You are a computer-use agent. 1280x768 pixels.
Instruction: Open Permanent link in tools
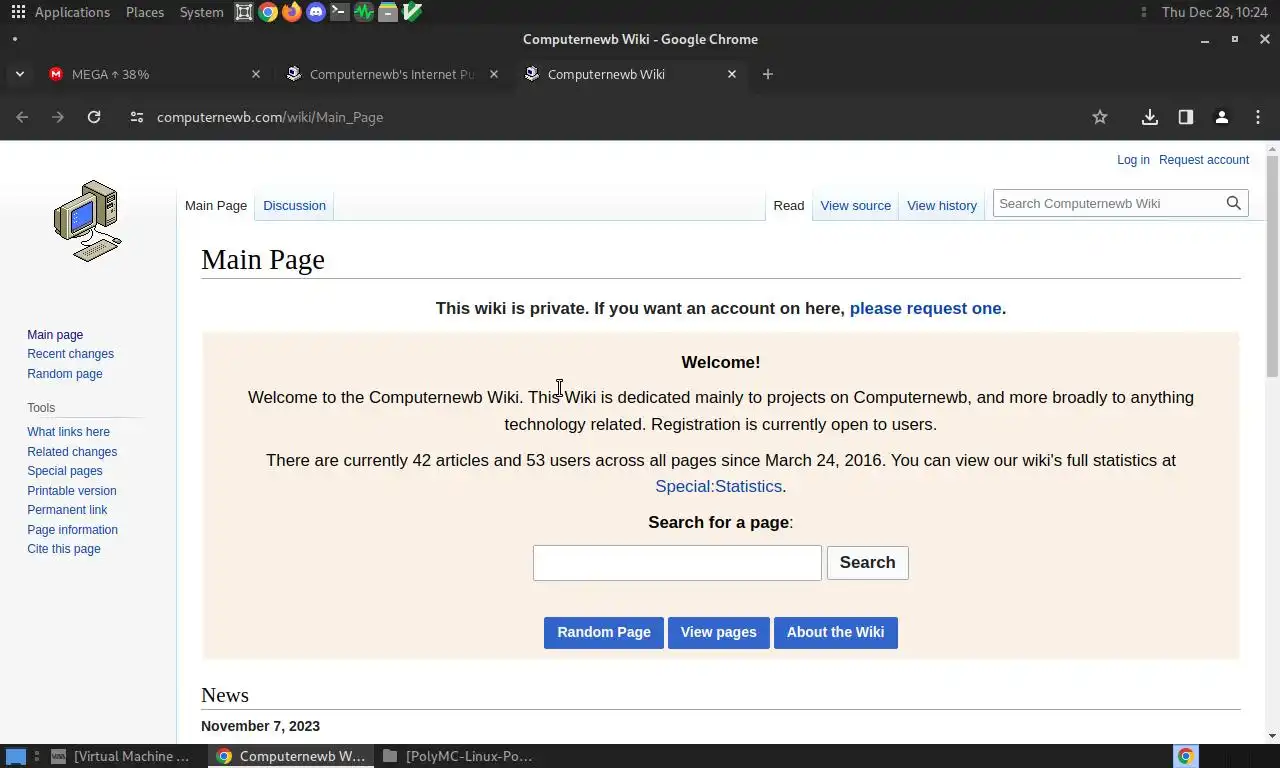pos(67,510)
